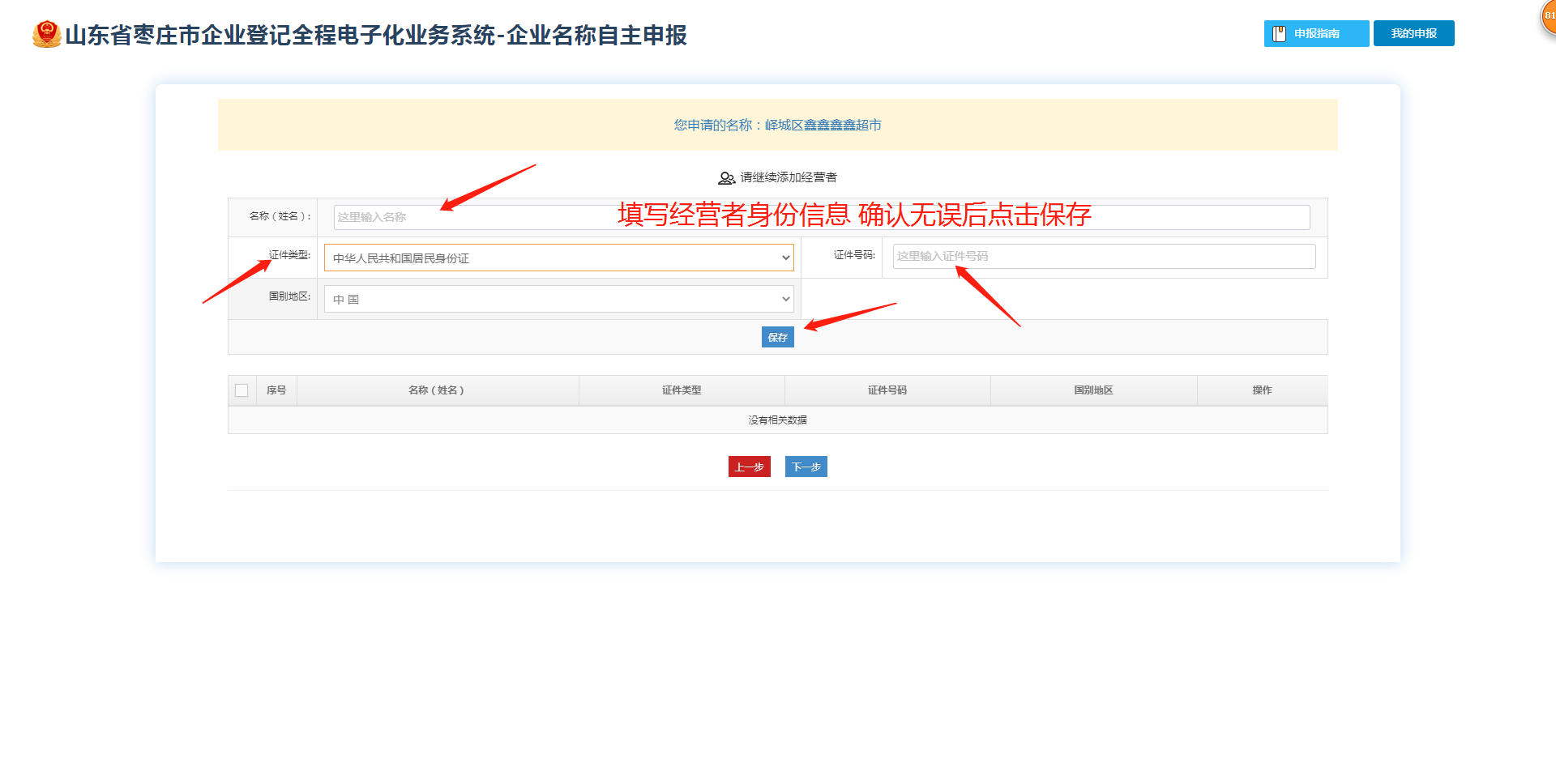Click the blue 下一步 button
The image size is (1556, 784).
(806, 467)
